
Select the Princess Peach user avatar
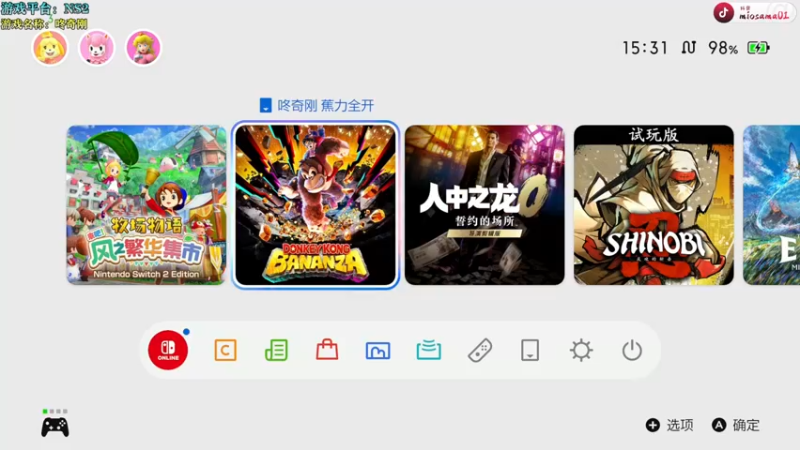pos(143,47)
